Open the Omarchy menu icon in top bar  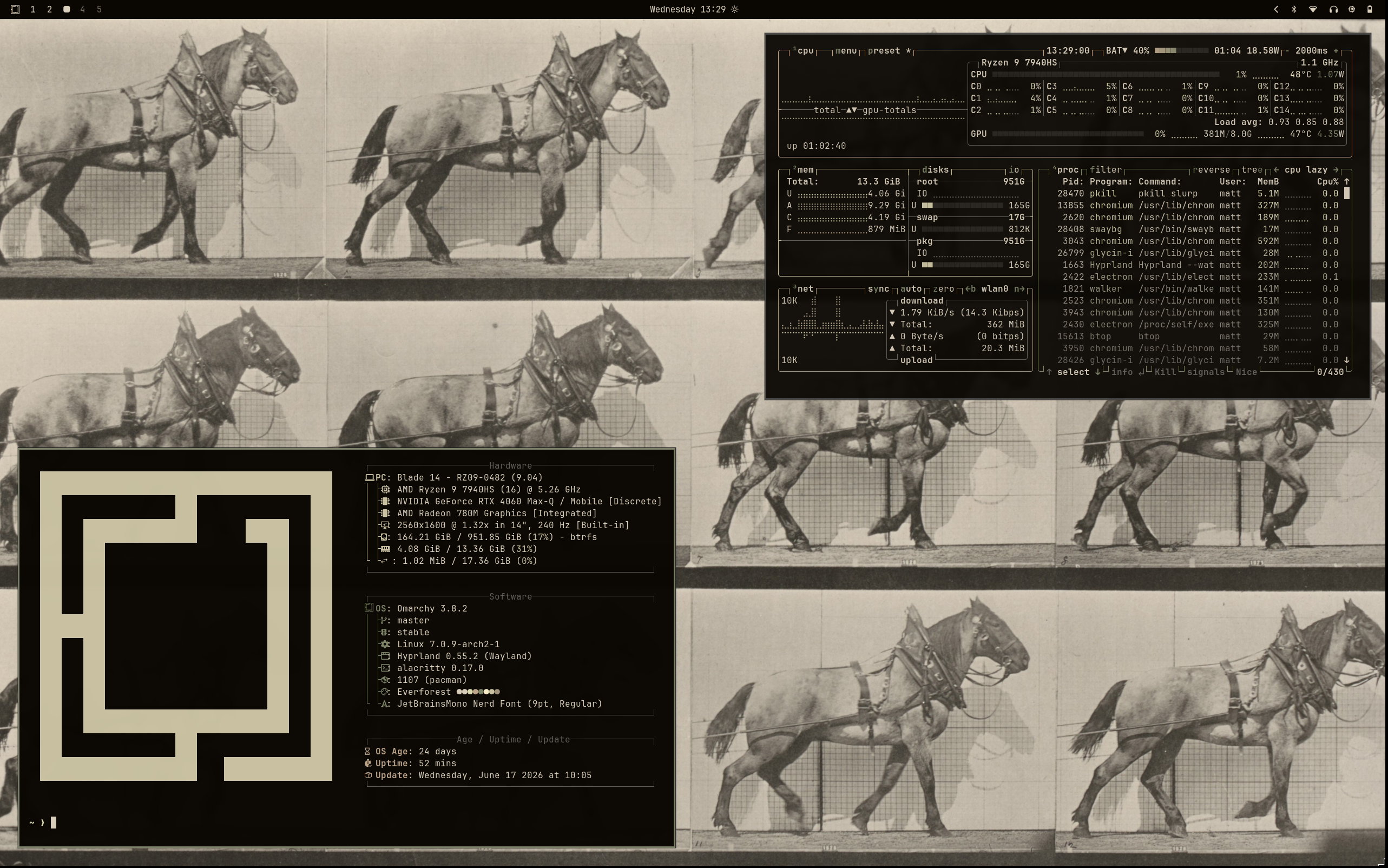[15, 9]
